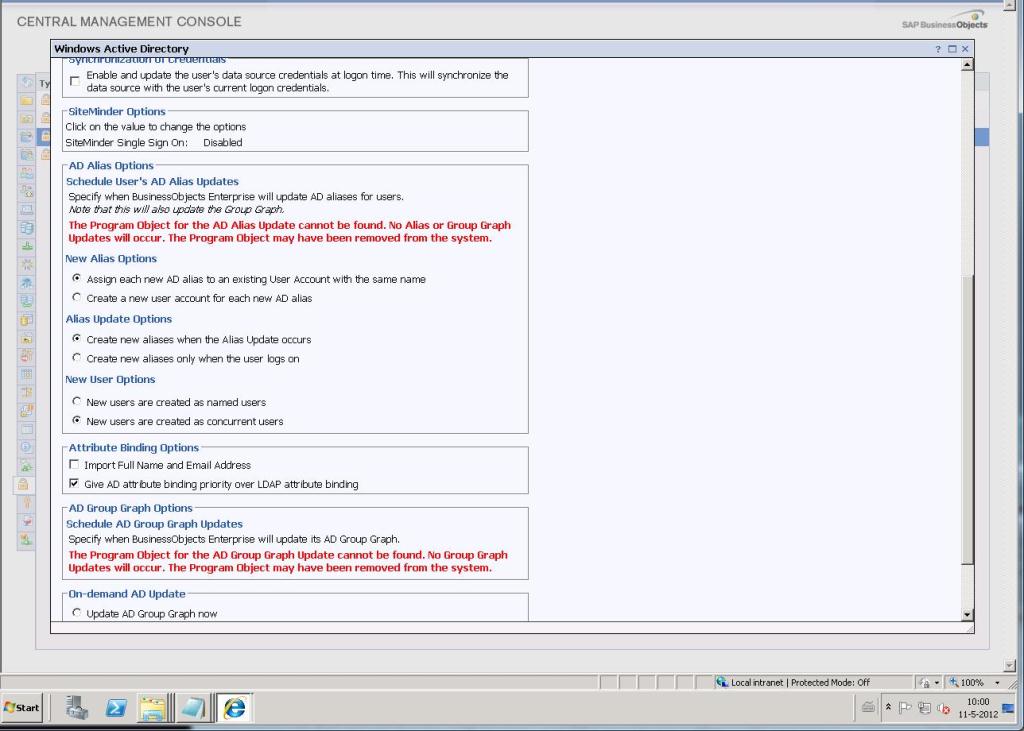Click the security zone globe icon in the status bar
This screenshot has width=1024, height=731.
pos(722,682)
